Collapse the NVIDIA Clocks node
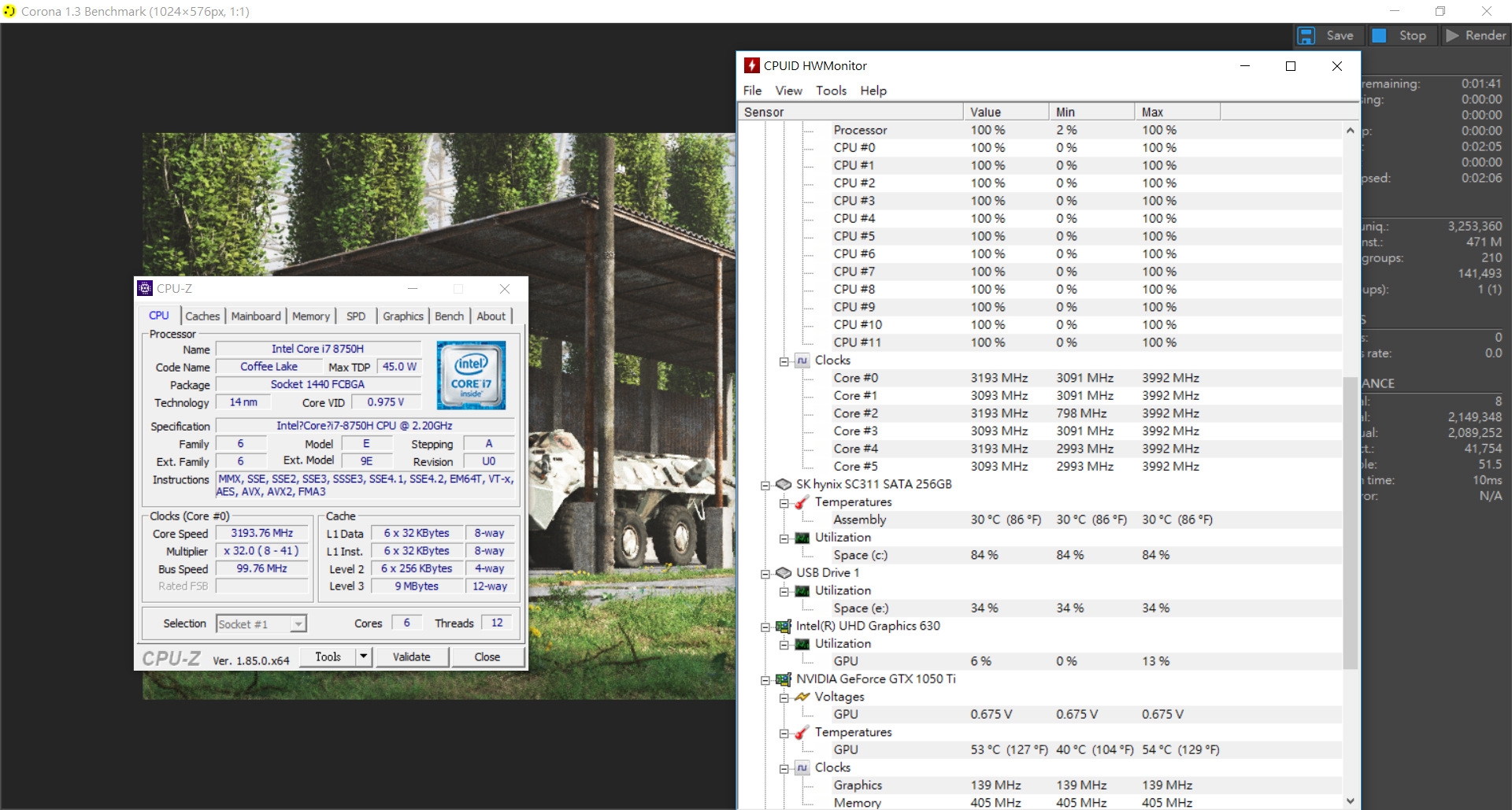 click(784, 769)
